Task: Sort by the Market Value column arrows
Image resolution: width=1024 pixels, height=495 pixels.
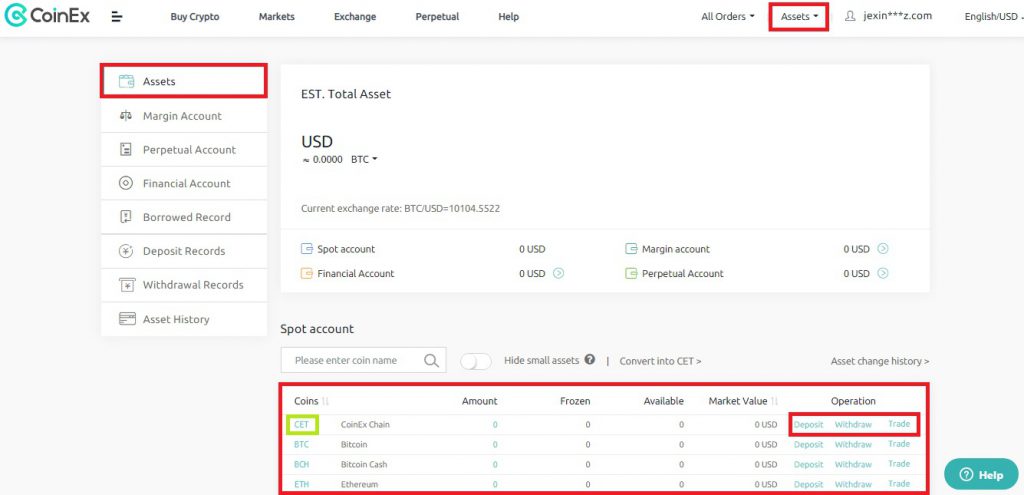Action: click(775, 401)
